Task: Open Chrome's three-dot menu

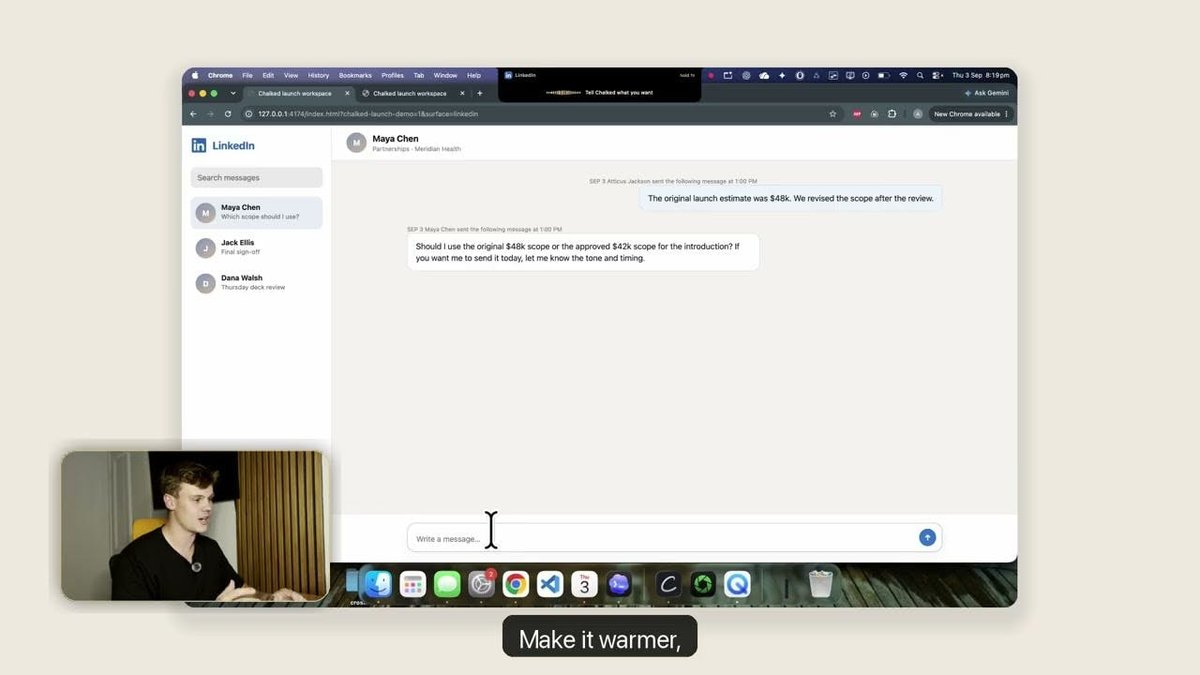Action: tap(1006, 114)
